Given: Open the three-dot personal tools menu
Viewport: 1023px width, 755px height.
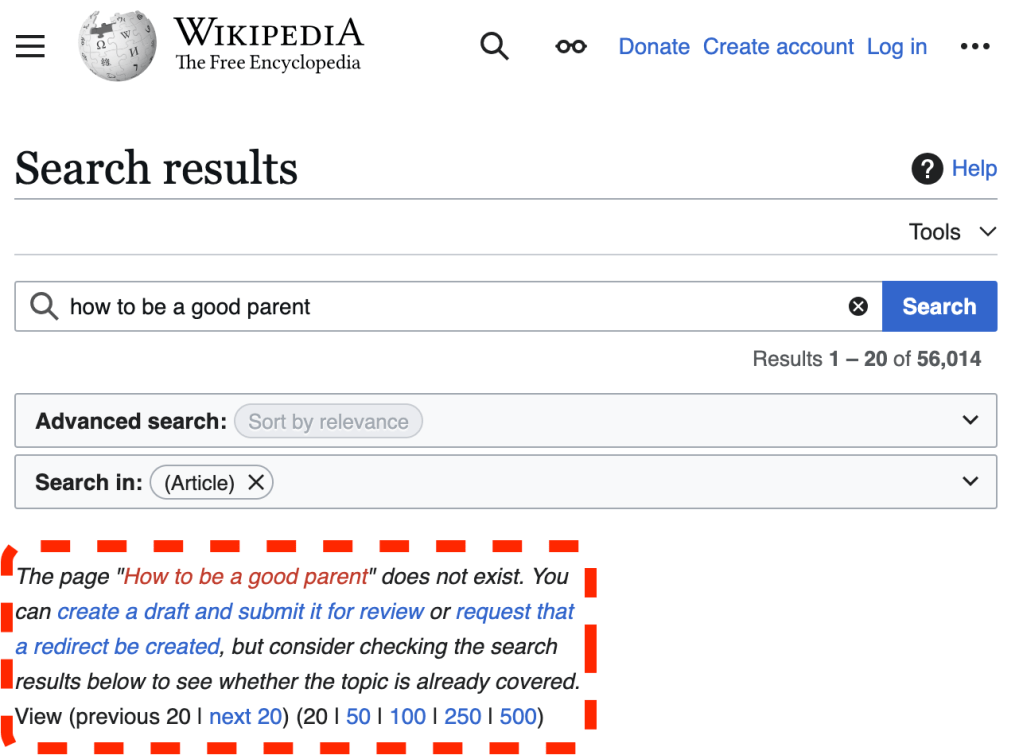Looking at the screenshot, I should pos(974,47).
